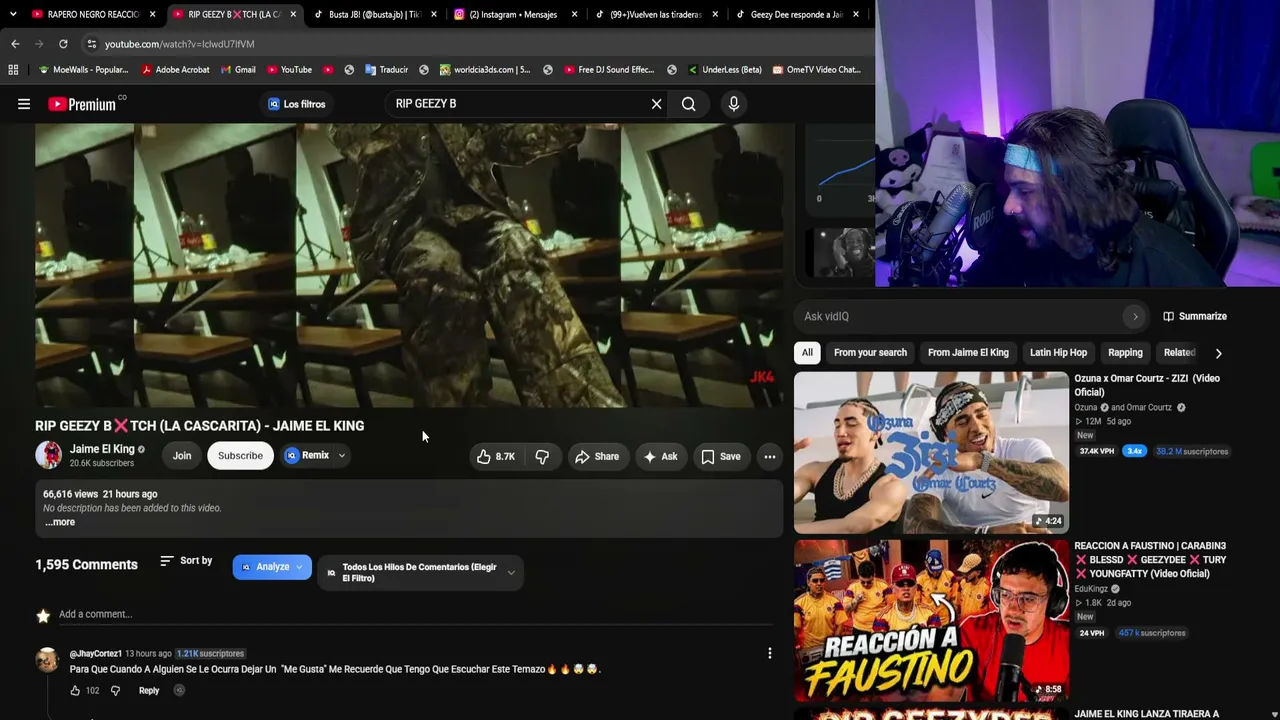Click Summarize in the vidIQ panel
The width and height of the screenshot is (1280, 720).
[x=1195, y=316]
